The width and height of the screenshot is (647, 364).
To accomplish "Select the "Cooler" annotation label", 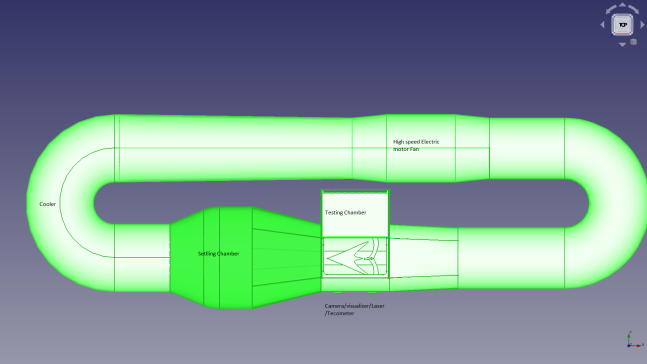I will 47,204.
